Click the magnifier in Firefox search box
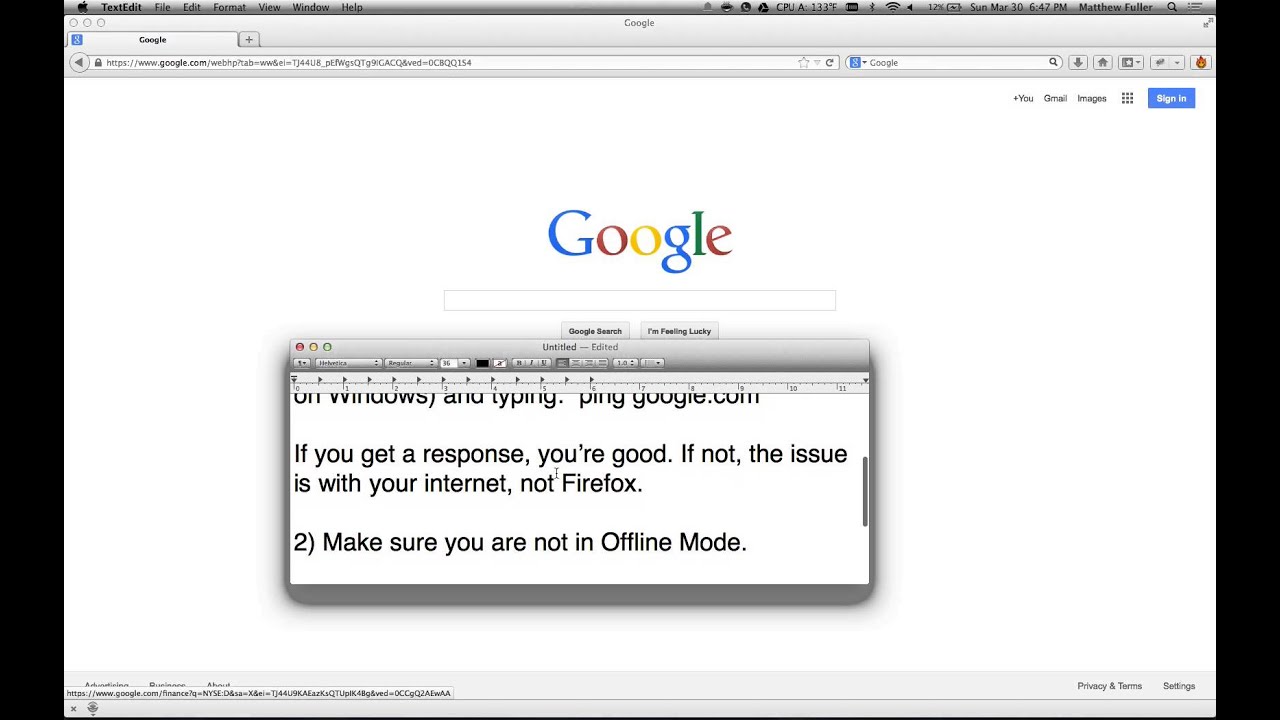This screenshot has height=720, width=1280. pyautogui.click(x=1053, y=62)
